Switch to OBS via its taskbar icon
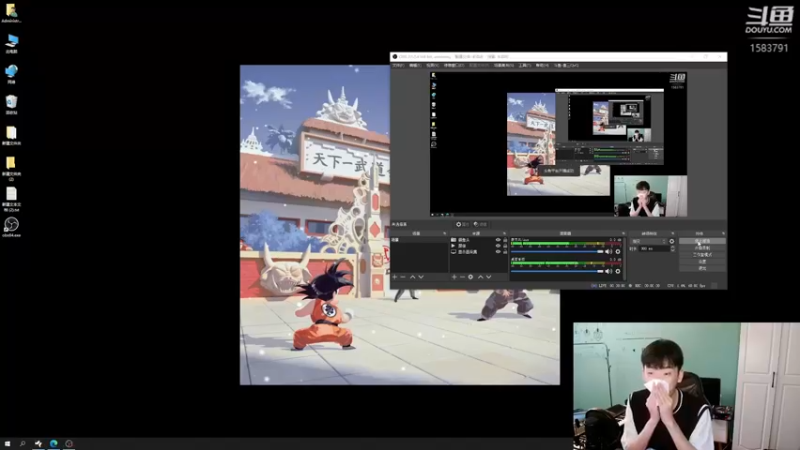 point(69,444)
